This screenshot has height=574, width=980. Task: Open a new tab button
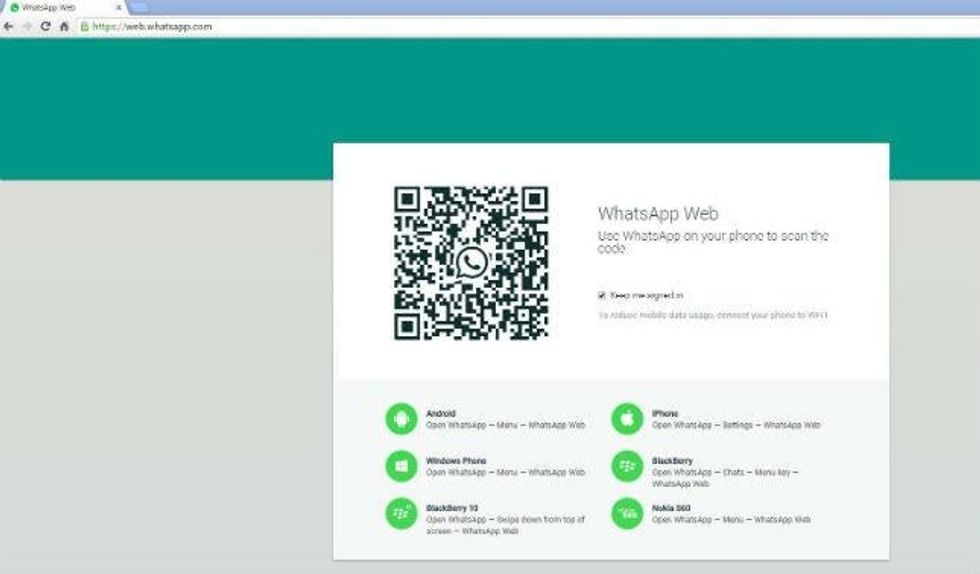click(139, 8)
